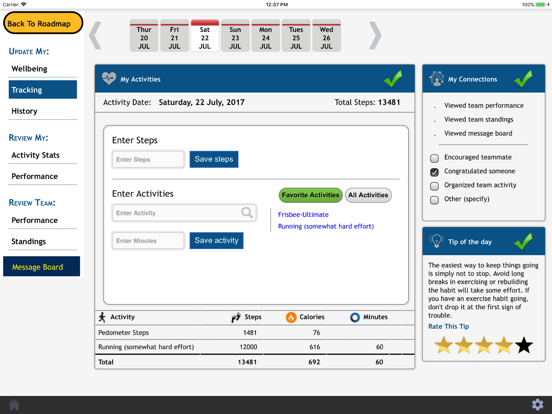Viewport: 552px width, 414px height.
Task: Open settings gear in bottom bar
Action: click(537, 404)
